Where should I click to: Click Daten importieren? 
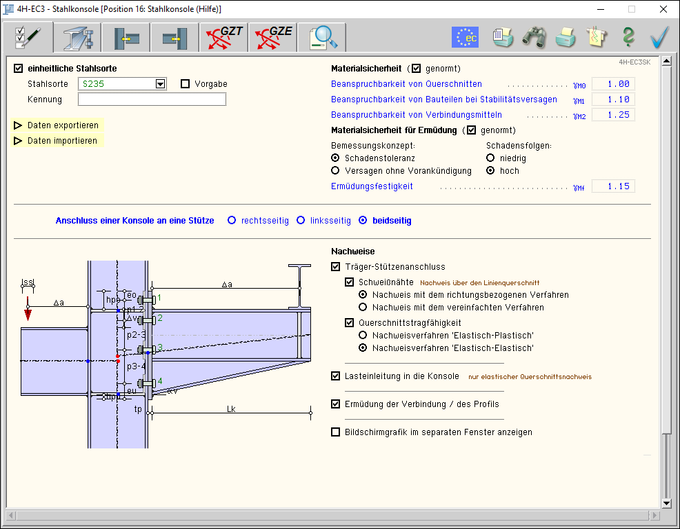tap(62, 141)
